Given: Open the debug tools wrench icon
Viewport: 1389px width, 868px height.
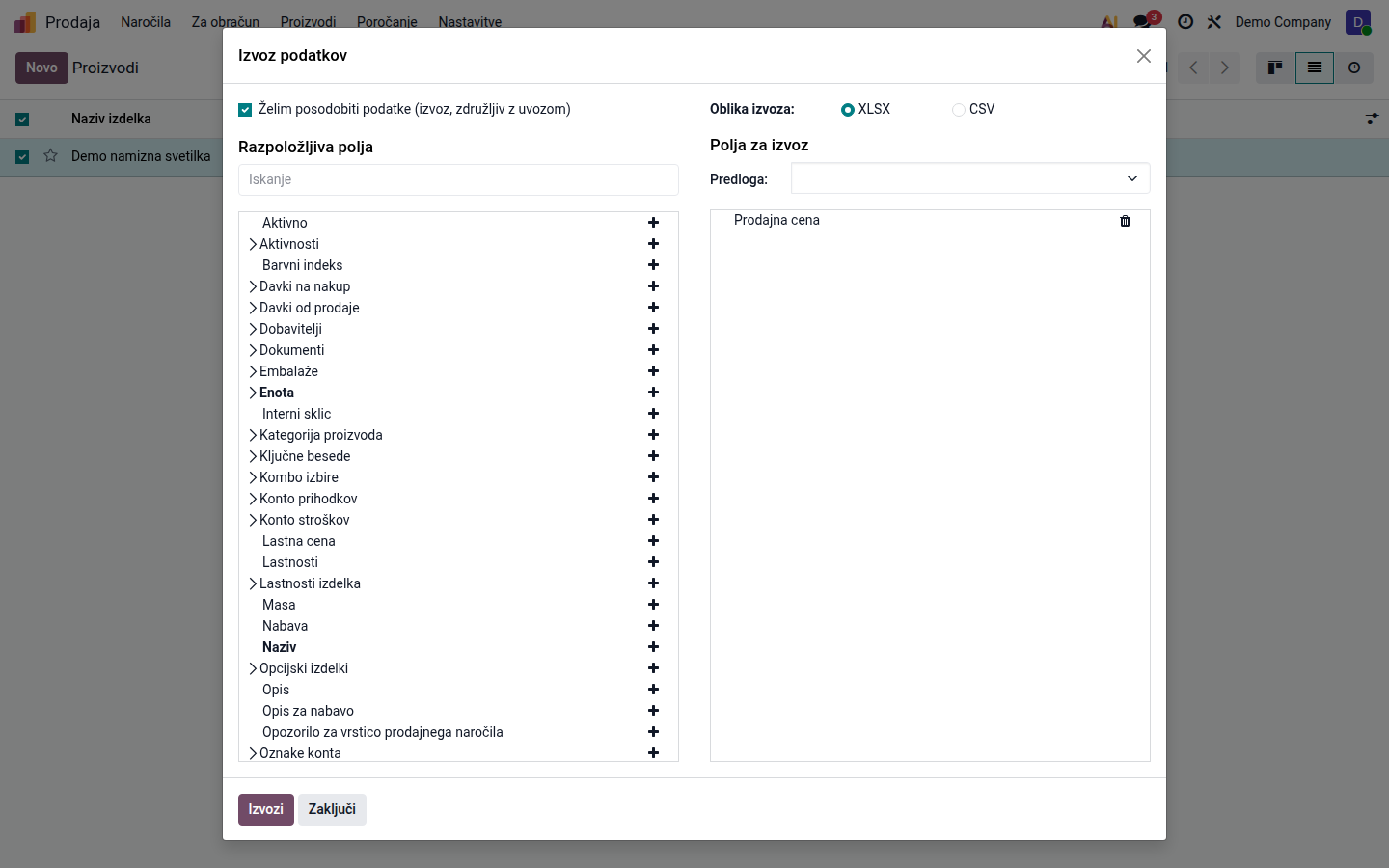Looking at the screenshot, I should click(1214, 21).
